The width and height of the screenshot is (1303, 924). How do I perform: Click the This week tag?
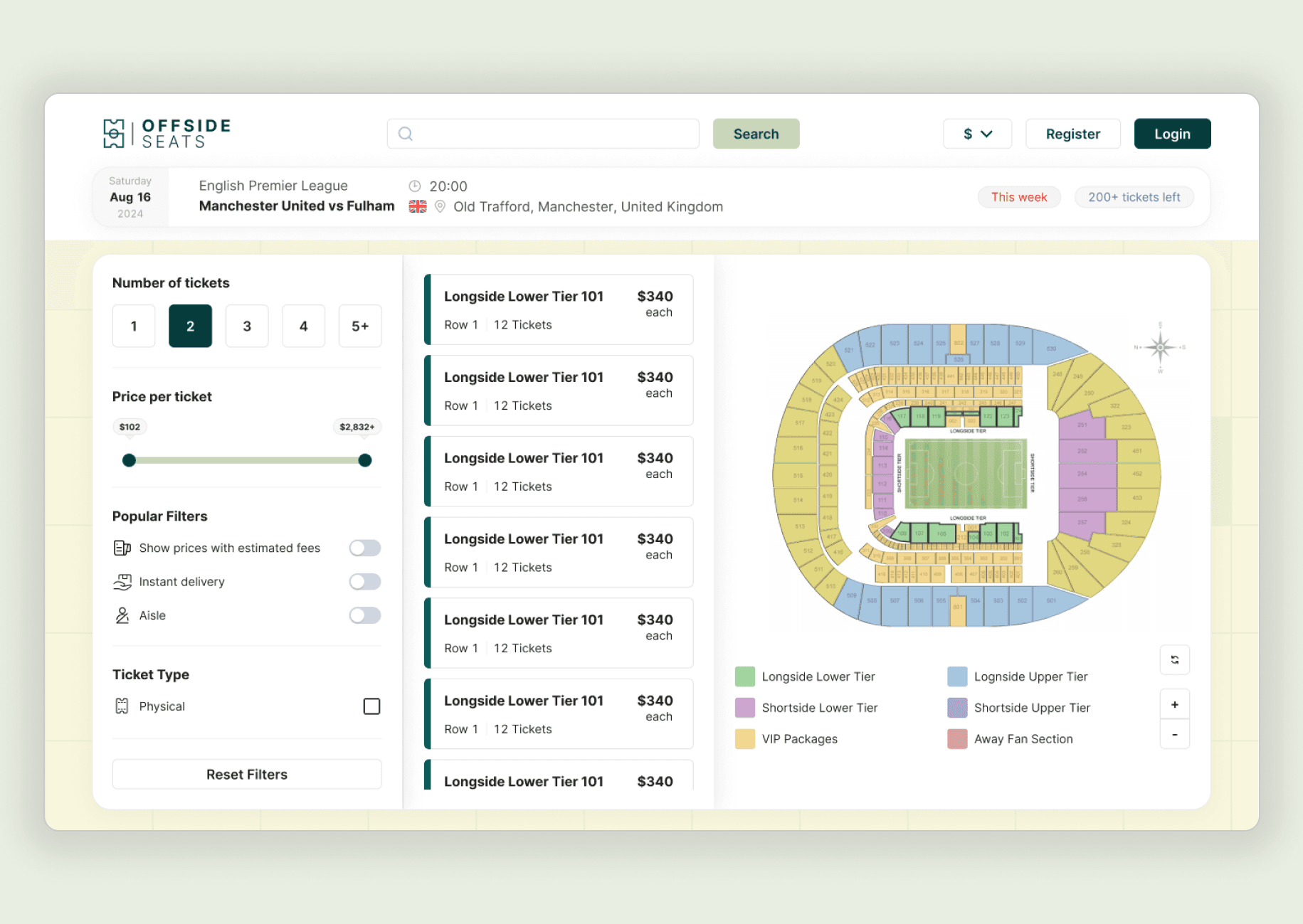[x=1019, y=197]
